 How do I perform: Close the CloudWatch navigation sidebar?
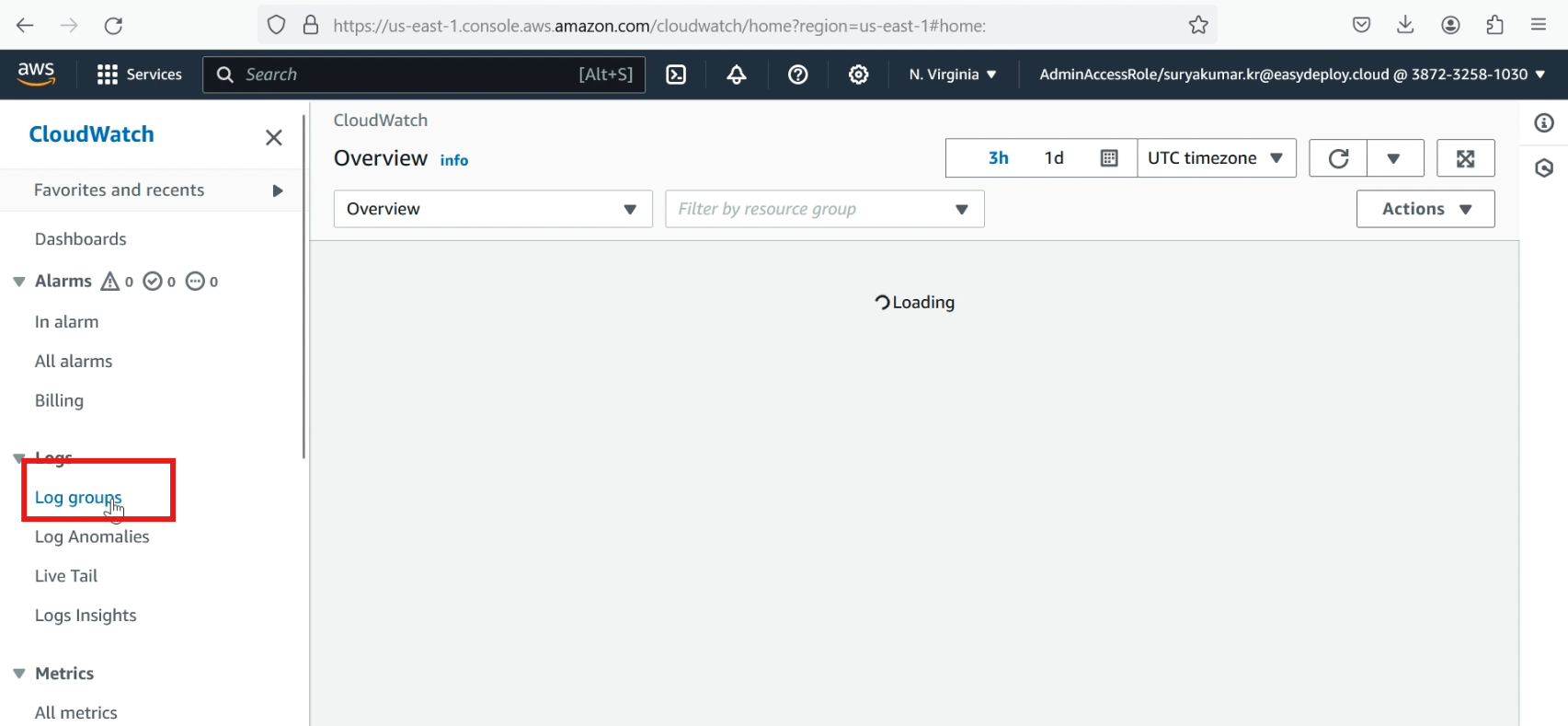pyautogui.click(x=274, y=137)
